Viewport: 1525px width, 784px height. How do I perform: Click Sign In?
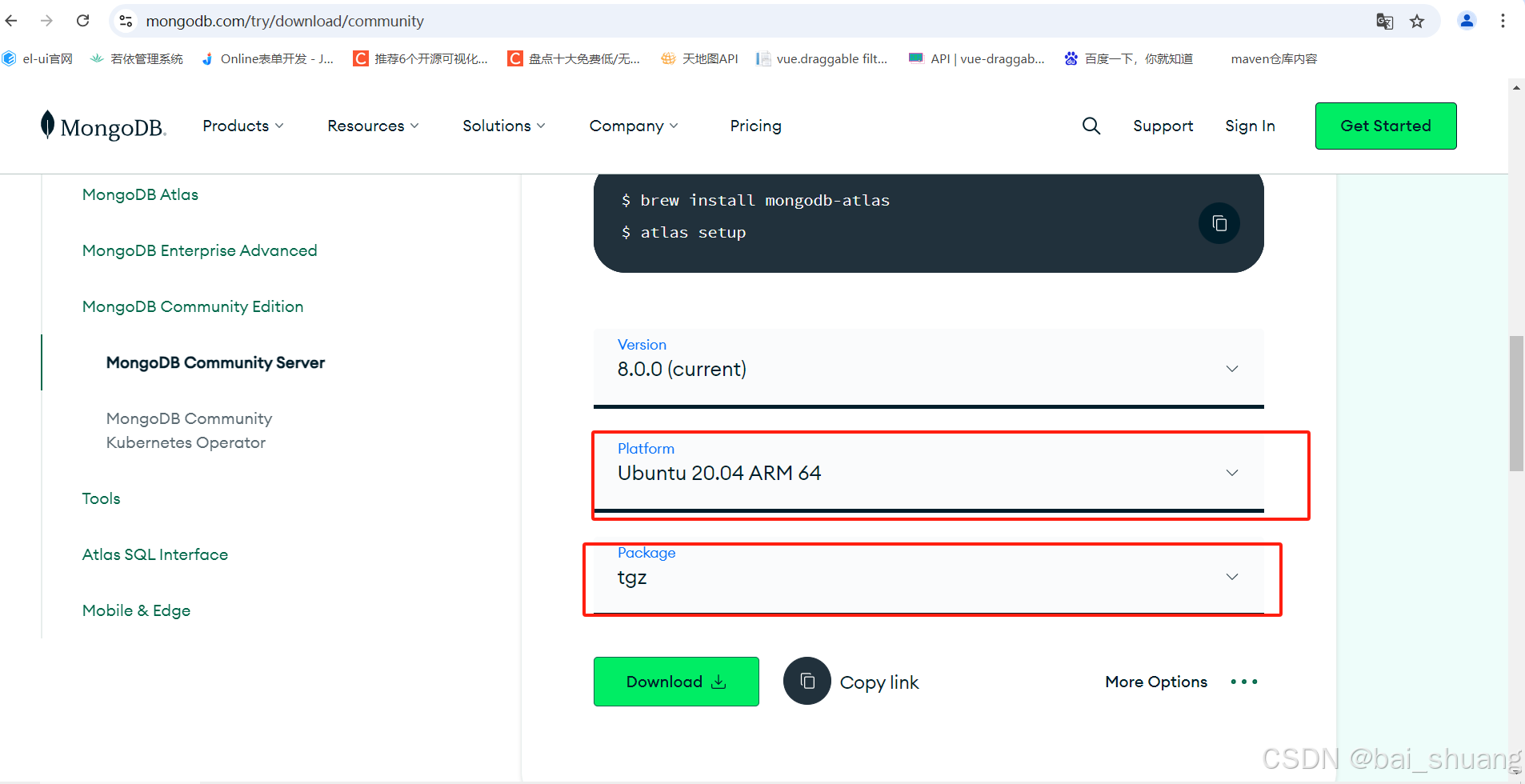coord(1250,126)
